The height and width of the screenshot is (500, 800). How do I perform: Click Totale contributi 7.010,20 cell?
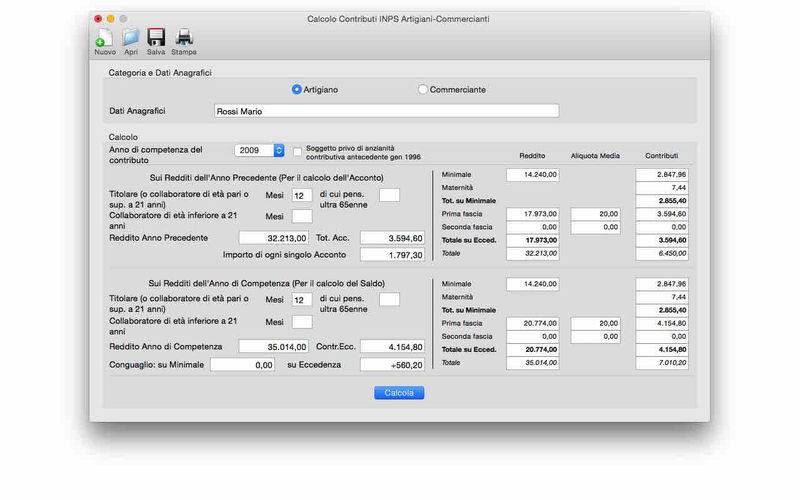pyautogui.click(x=662, y=363)
